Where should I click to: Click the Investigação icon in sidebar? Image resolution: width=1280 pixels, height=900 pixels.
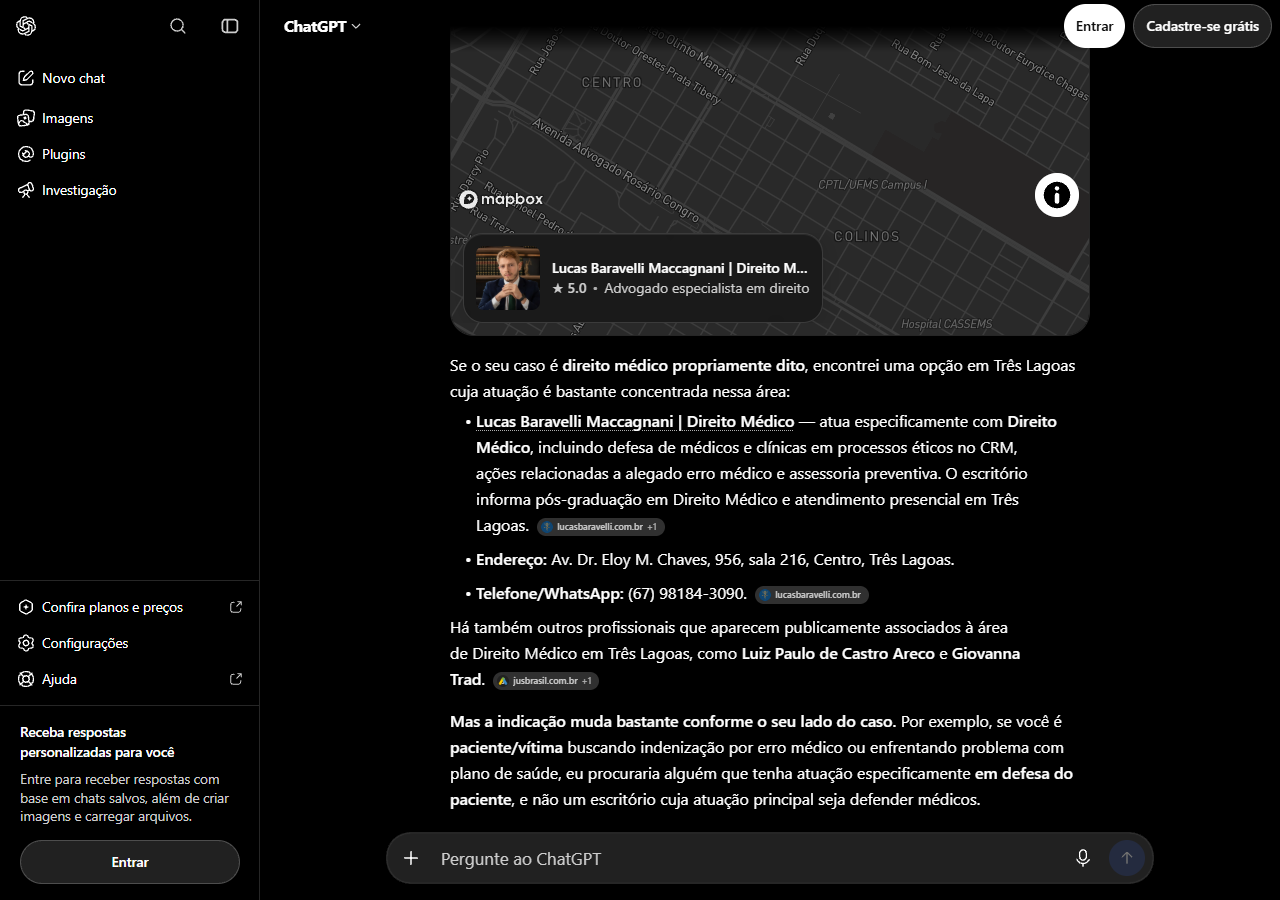pyautogui.click(x=26, y=190)
